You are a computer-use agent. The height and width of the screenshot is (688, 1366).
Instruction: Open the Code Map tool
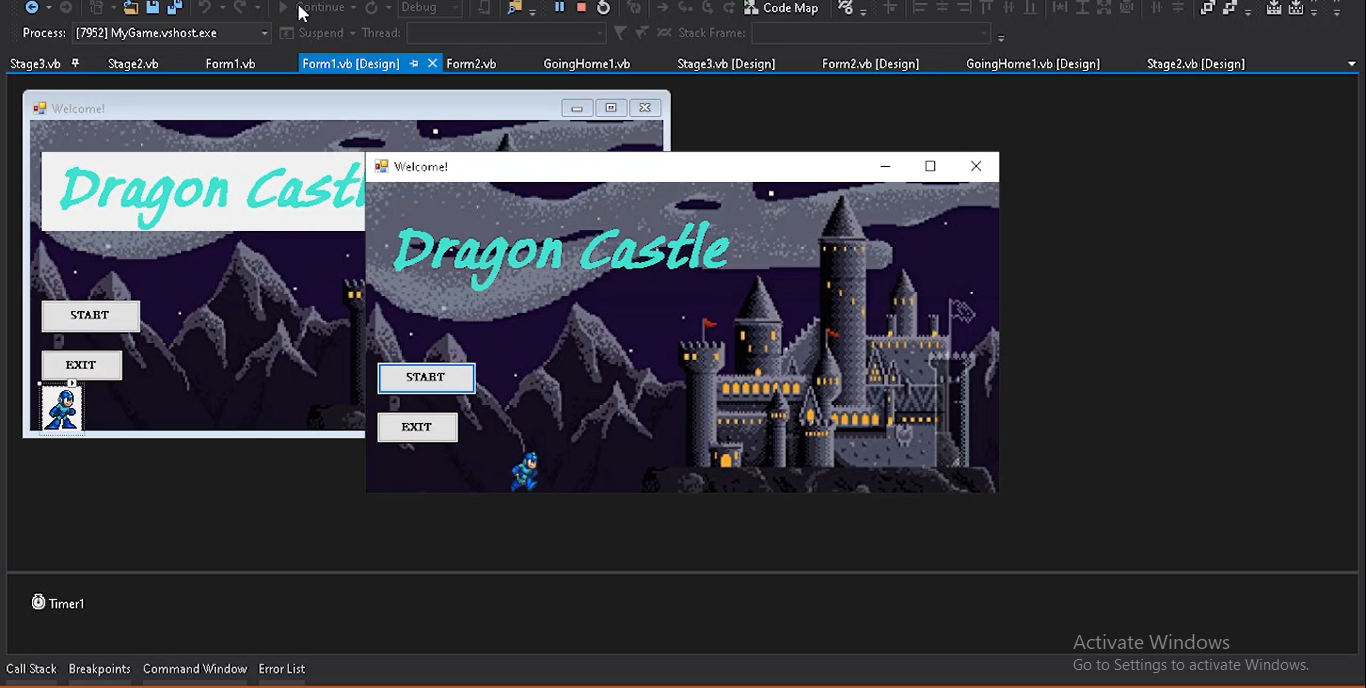(780, 8)
